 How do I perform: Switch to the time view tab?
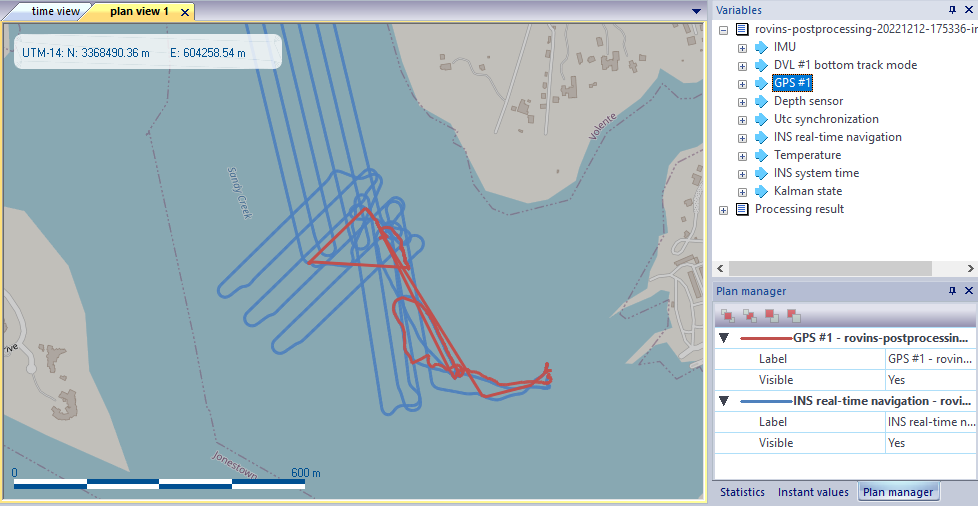[x=55, y=12]
